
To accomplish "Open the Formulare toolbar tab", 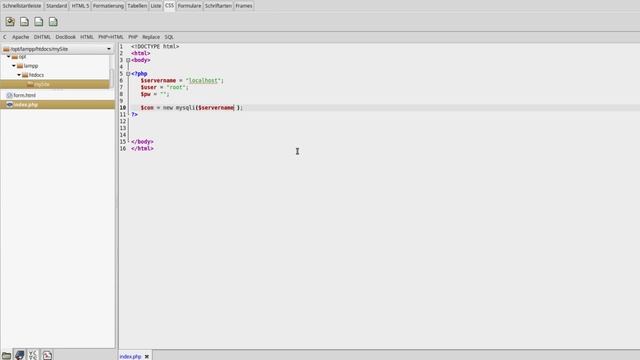I will (x=189, y=6).
